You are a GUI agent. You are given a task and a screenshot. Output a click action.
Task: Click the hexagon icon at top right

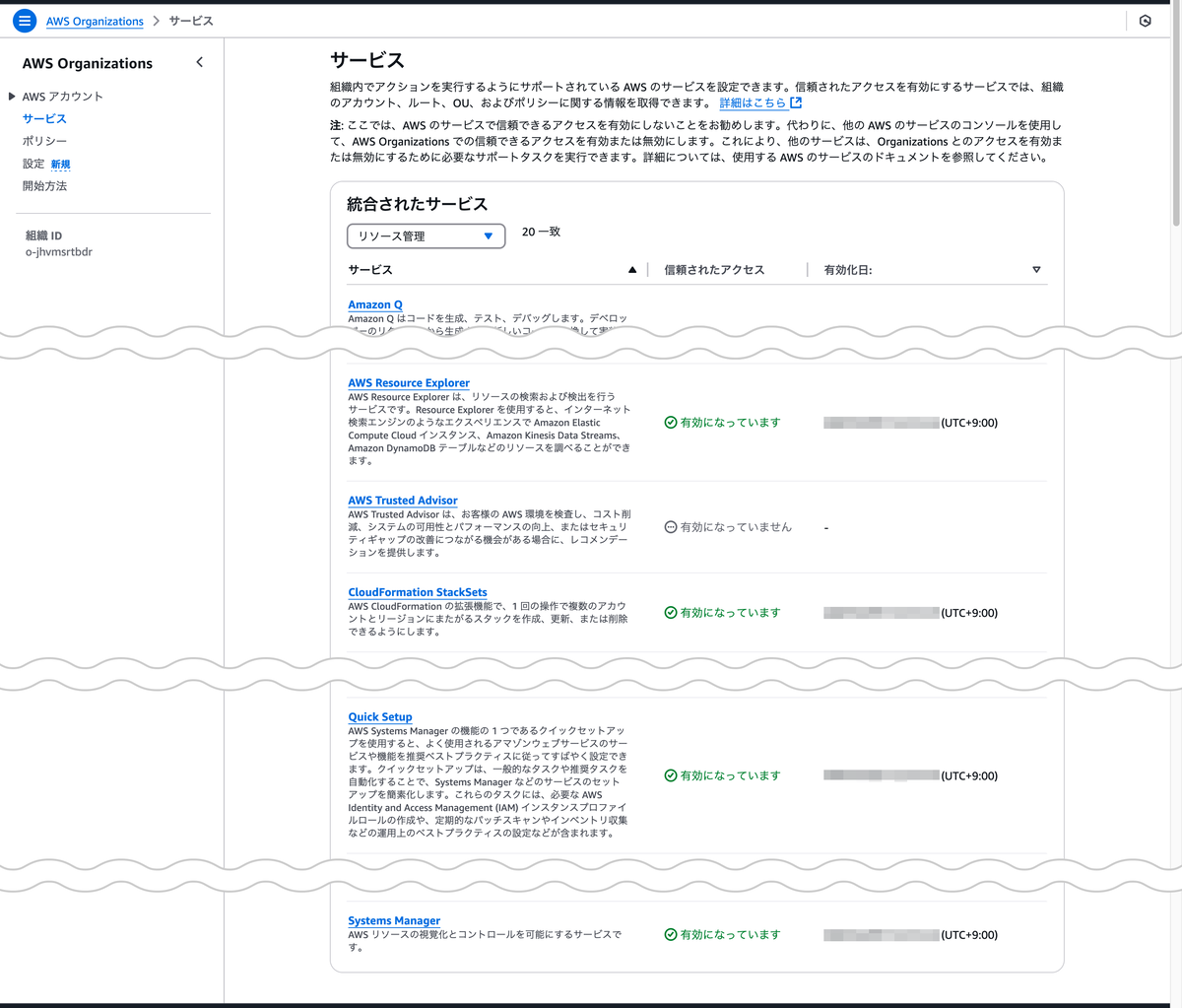pos(1145,21)
